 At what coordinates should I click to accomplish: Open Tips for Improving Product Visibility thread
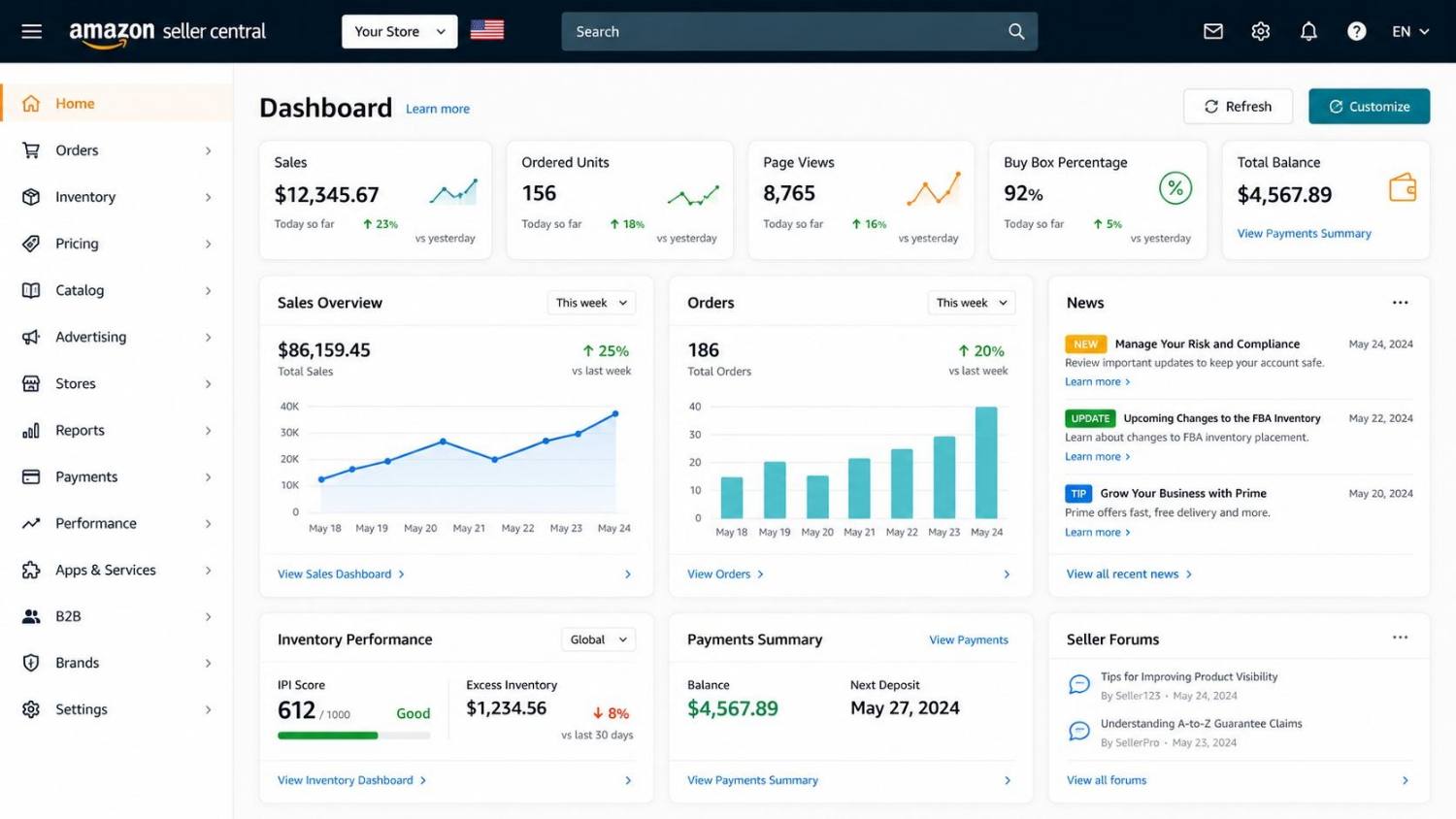[1189, 676]
